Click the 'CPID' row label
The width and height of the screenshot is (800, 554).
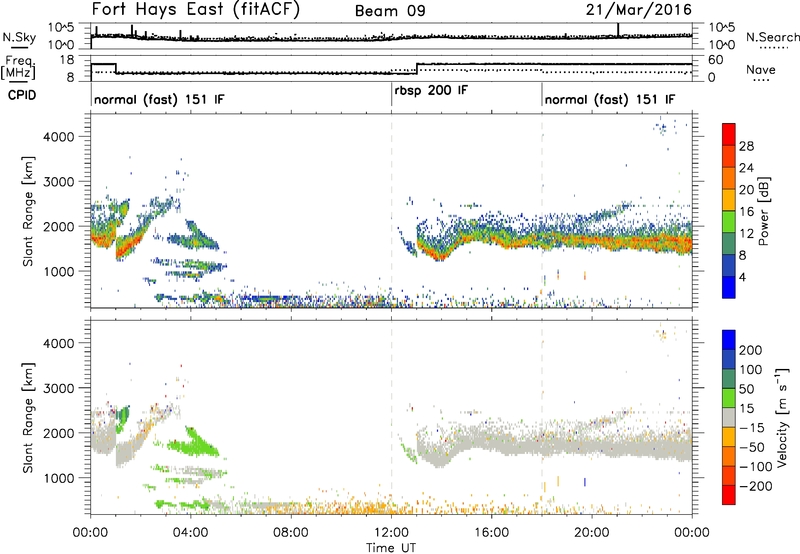pyautogui.click(x=22, y=95)
